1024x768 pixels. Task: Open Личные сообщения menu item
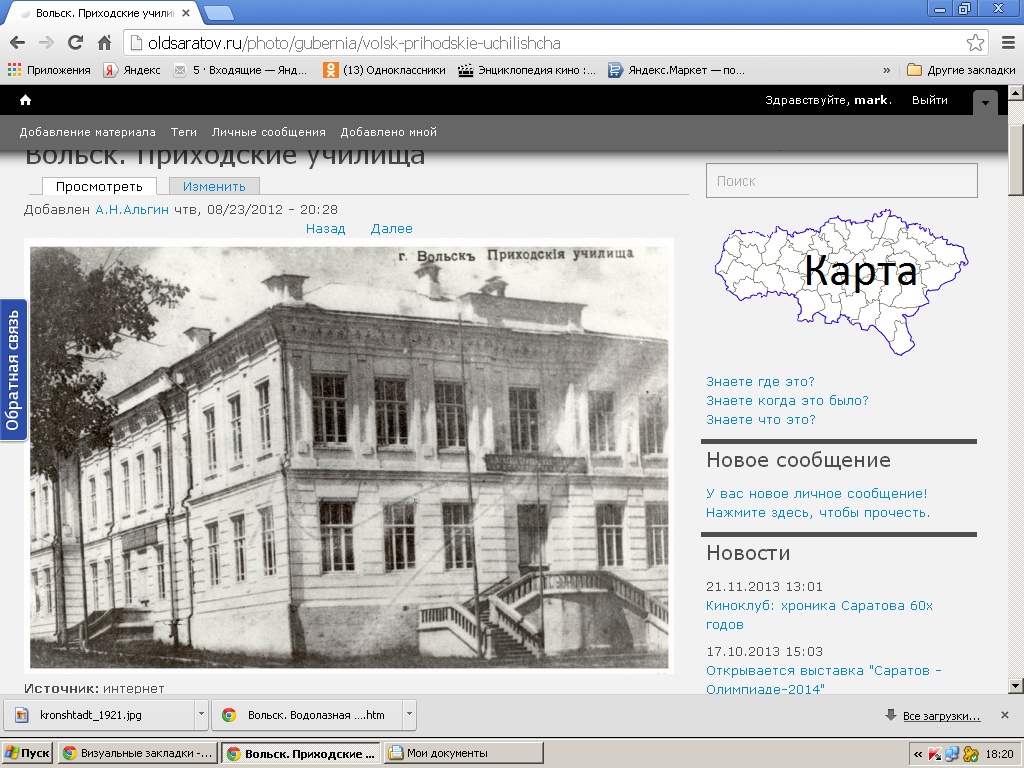pos(268,132)
